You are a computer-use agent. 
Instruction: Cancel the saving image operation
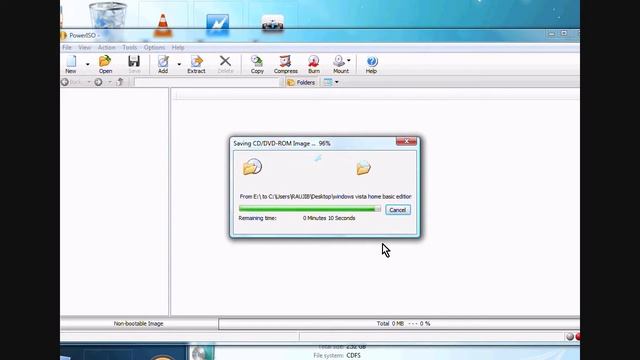[398, 210]
